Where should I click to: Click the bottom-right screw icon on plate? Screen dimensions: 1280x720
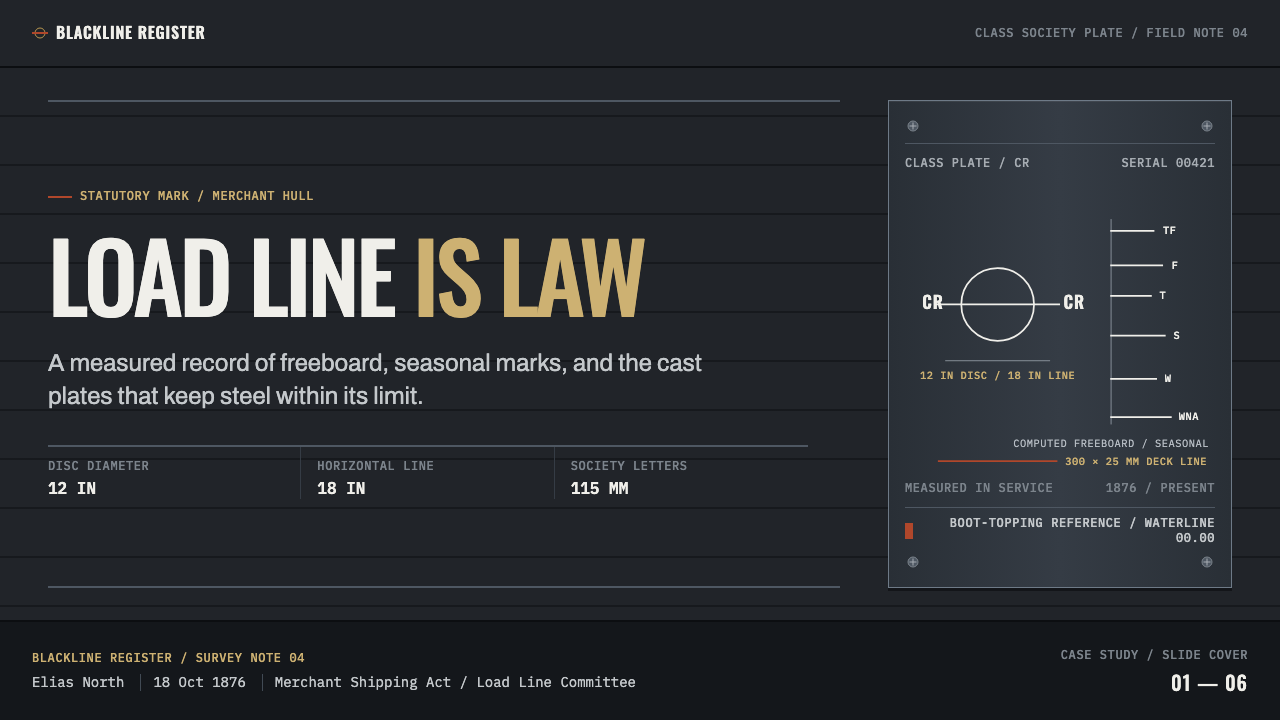[1207, 562]
